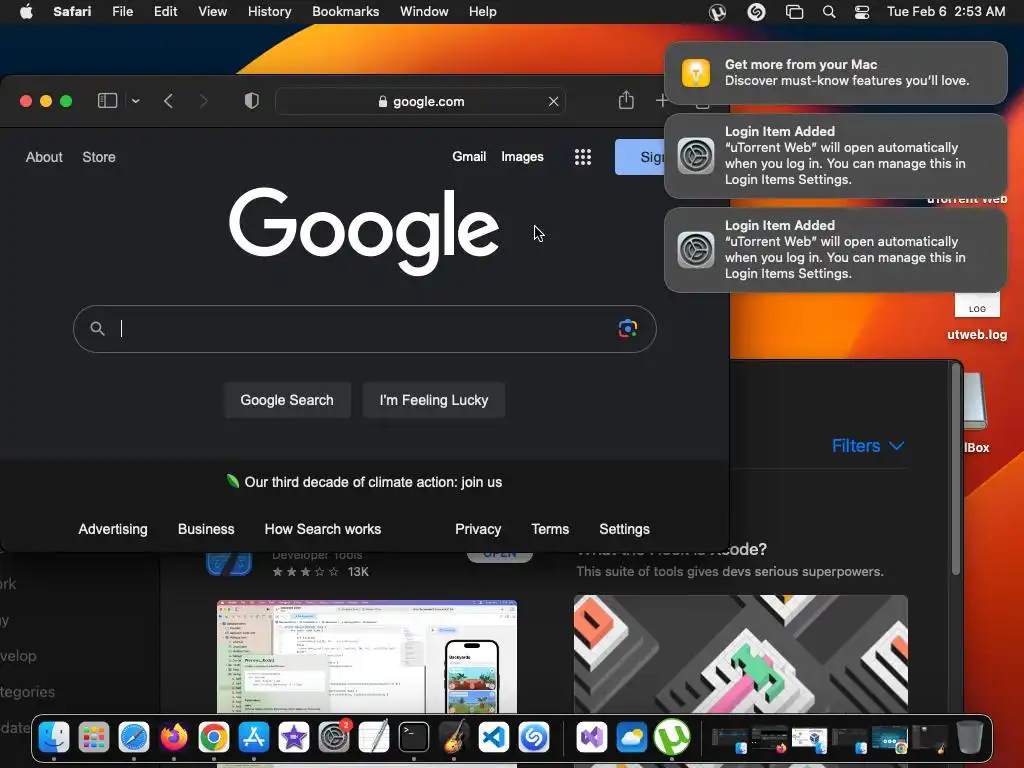Open the Get more from your Mac notification
The image size is (1024, 768).
(835, 72)
